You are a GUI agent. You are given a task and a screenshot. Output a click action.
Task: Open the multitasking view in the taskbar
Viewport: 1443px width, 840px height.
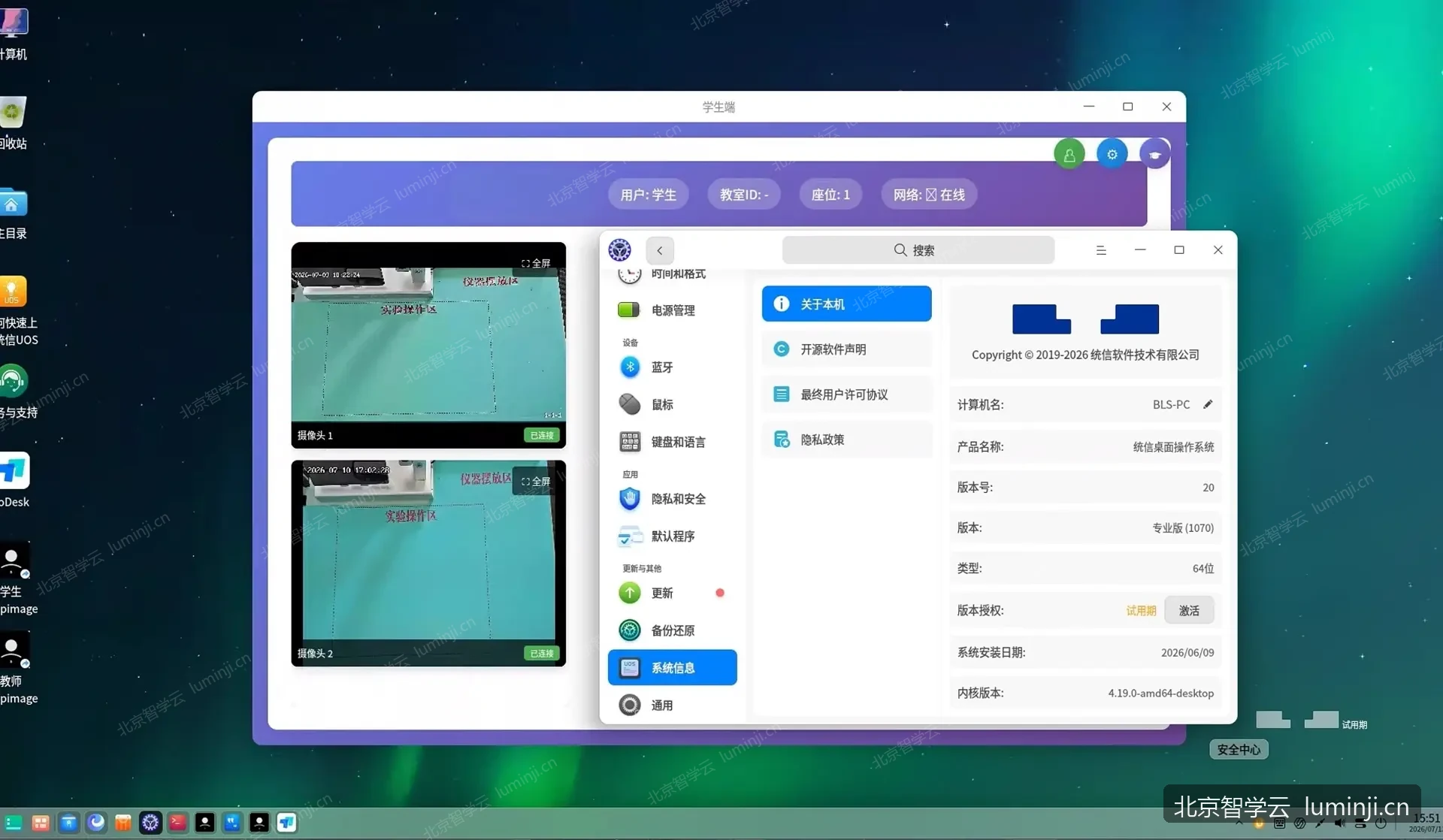[41, 823]
